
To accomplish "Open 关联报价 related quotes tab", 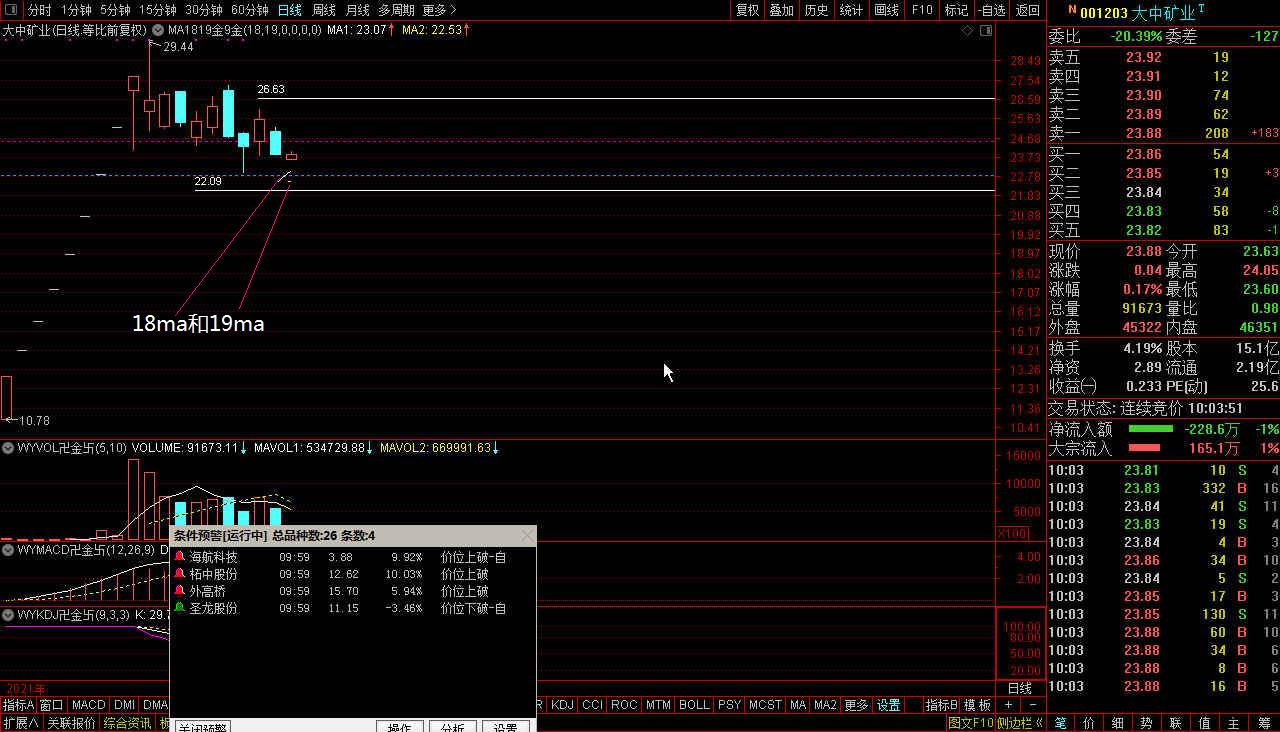I will (x=72, y=723).
